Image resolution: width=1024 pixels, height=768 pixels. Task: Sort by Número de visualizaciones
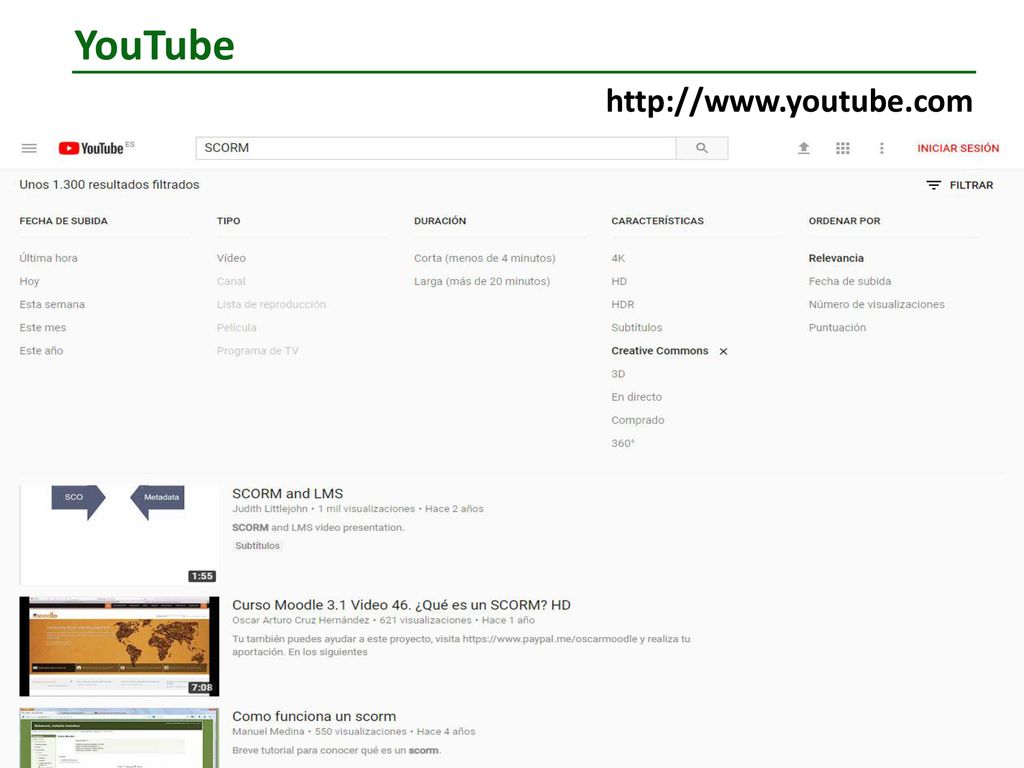[876, 304]
